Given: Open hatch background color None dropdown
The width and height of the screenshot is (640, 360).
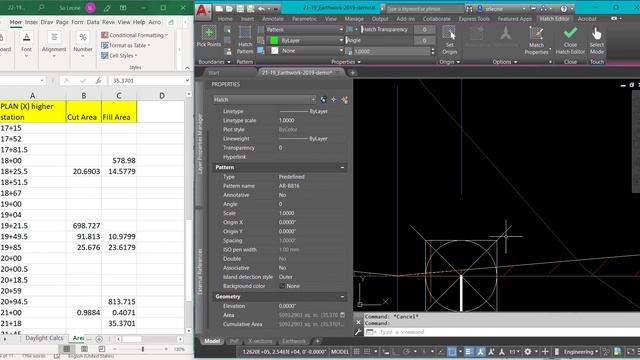Looking at the screenshot, I should 304,51.
